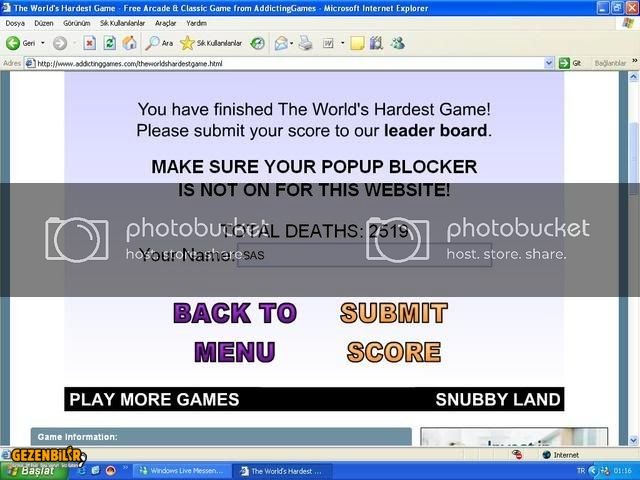
Task: Open the Geri back history dropdown arrow
Action: 42,43
